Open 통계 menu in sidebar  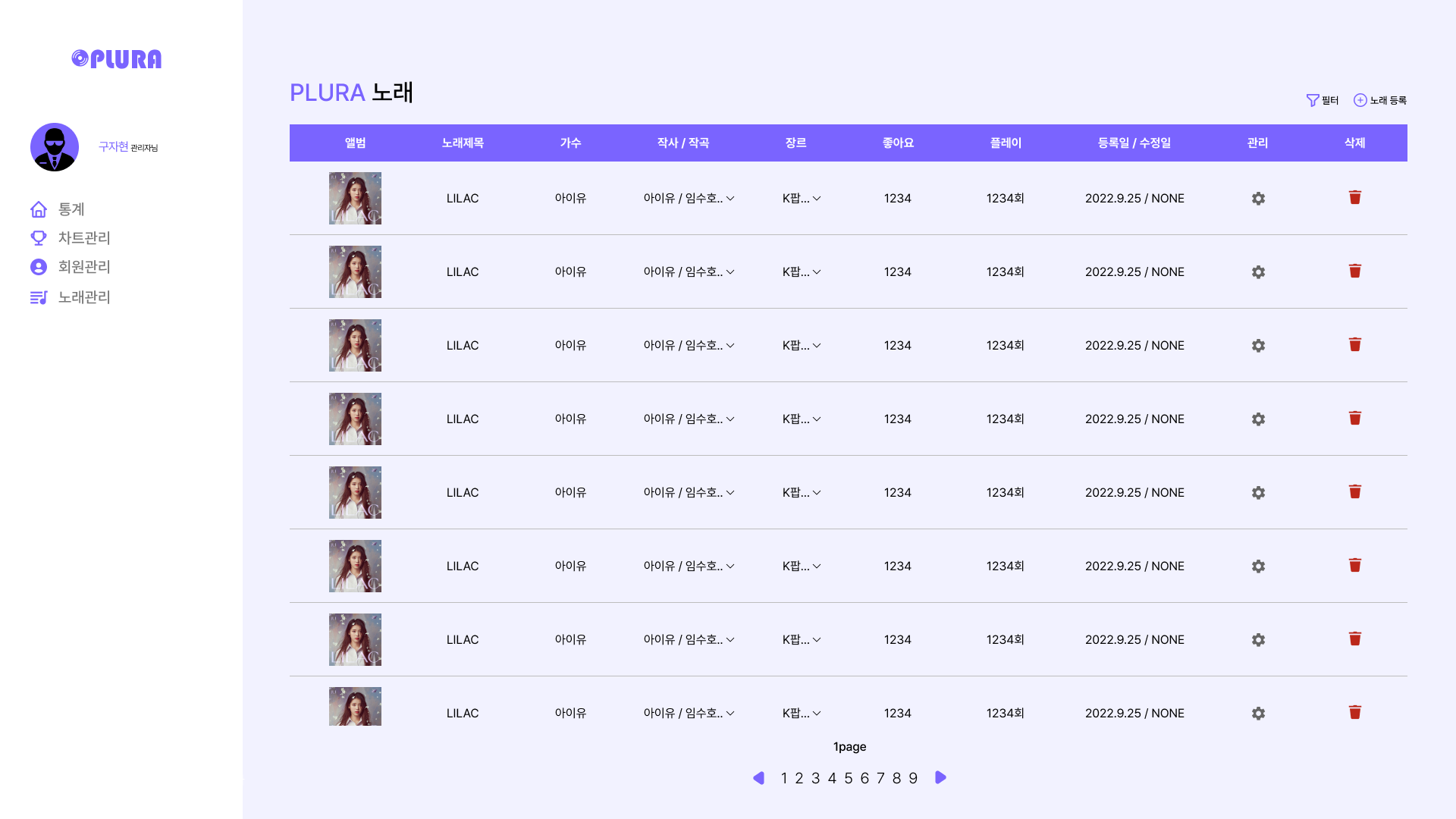click(71, 209)
